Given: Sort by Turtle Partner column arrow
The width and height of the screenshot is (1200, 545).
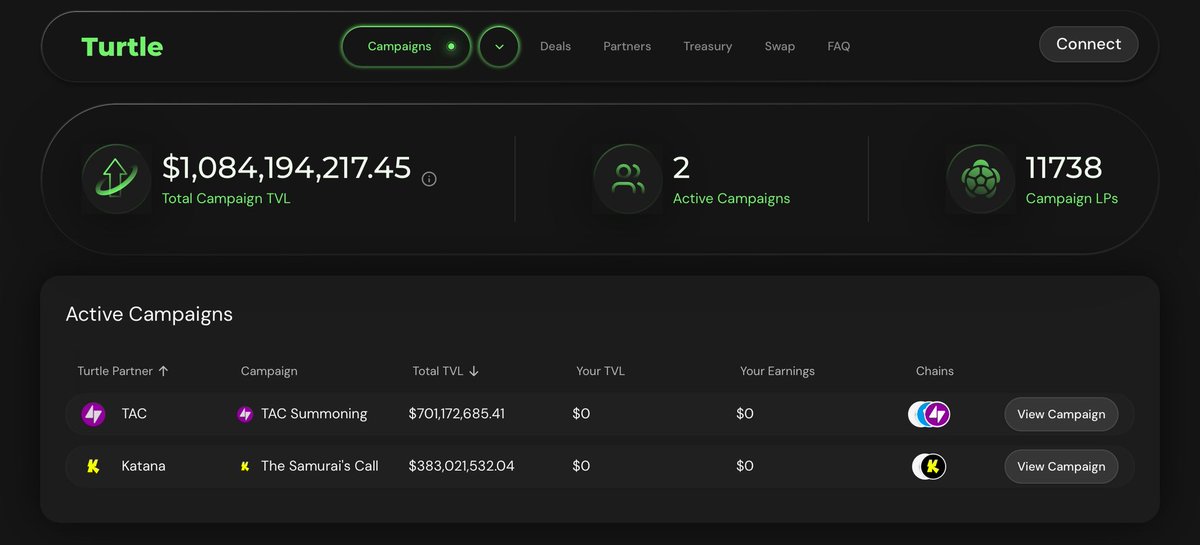Looking at the screenshot, I should (164, 371).
